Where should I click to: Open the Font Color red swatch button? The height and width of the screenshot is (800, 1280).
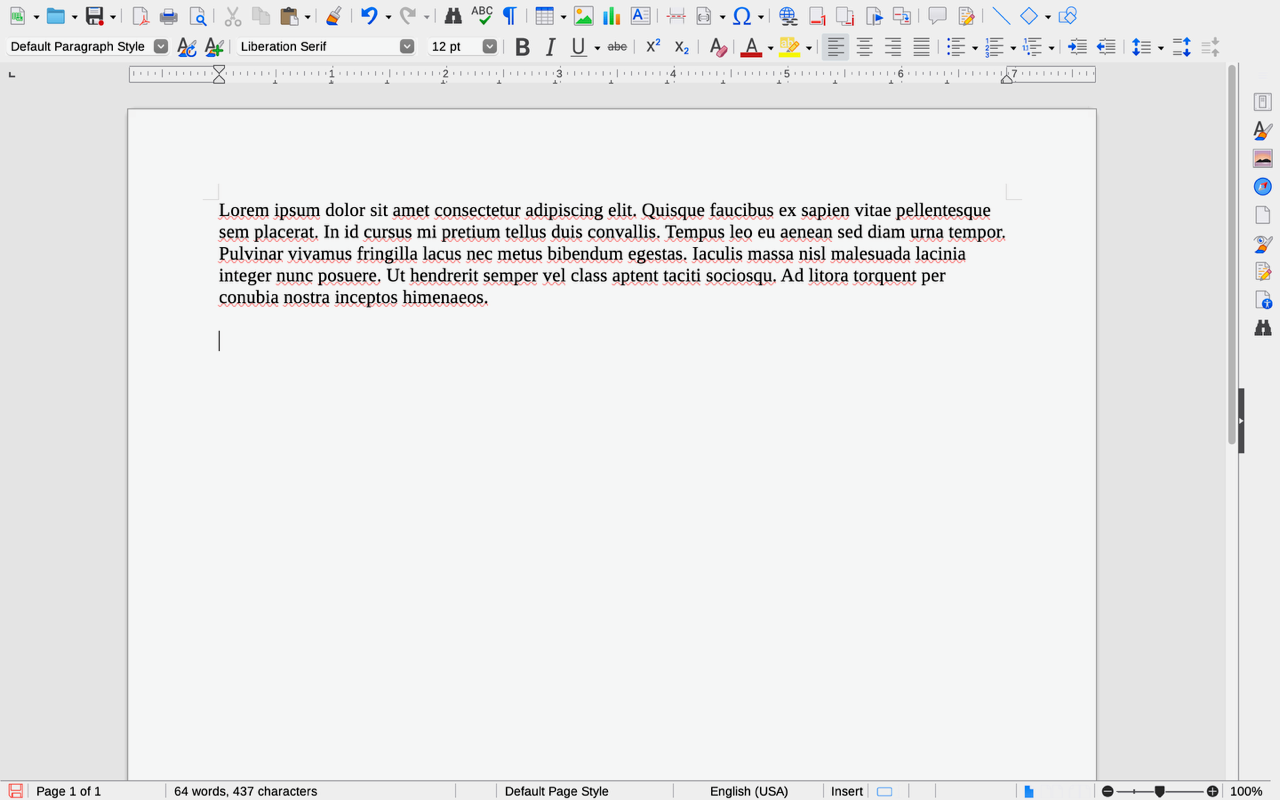point(751,46)
